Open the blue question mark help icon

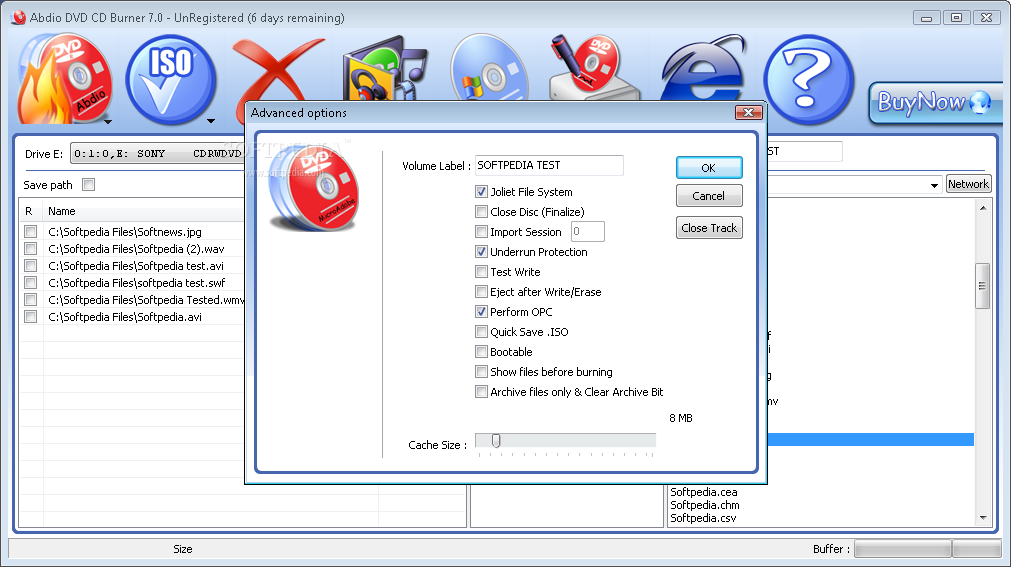(808, 79)
